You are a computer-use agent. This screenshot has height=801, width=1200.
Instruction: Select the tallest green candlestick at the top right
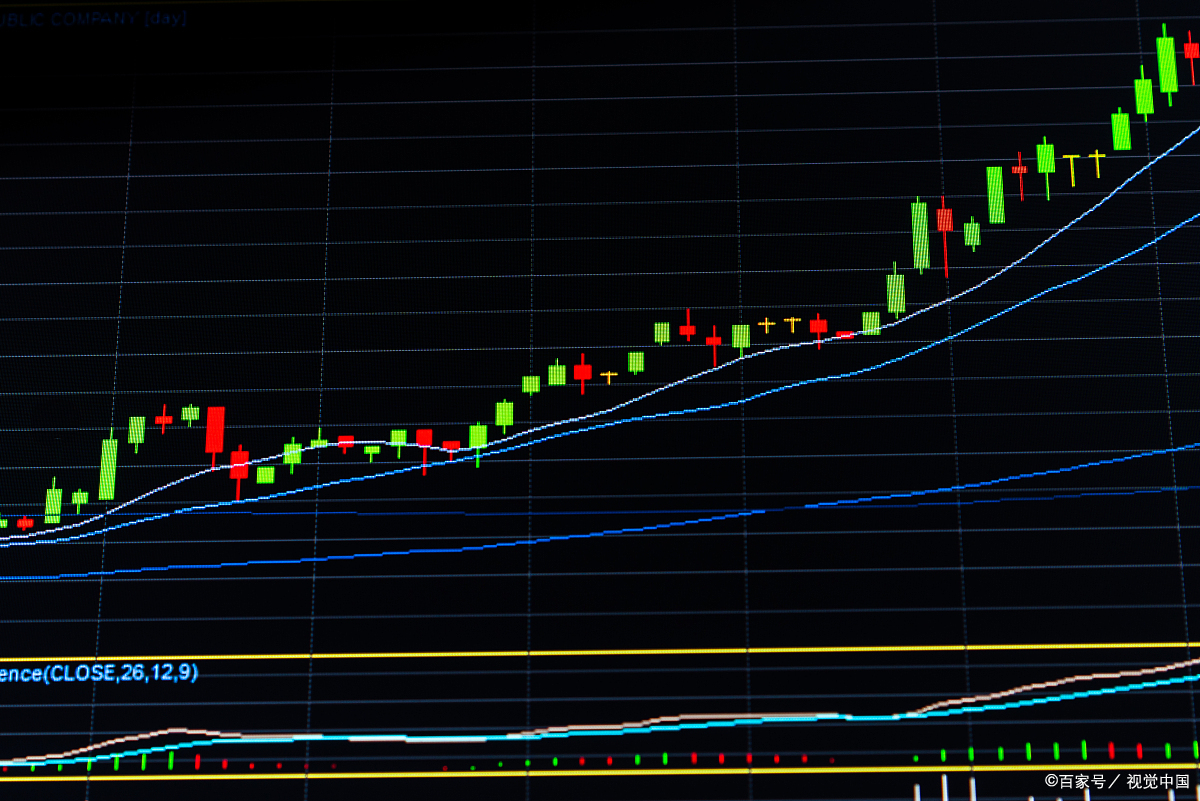(1166, 65)
